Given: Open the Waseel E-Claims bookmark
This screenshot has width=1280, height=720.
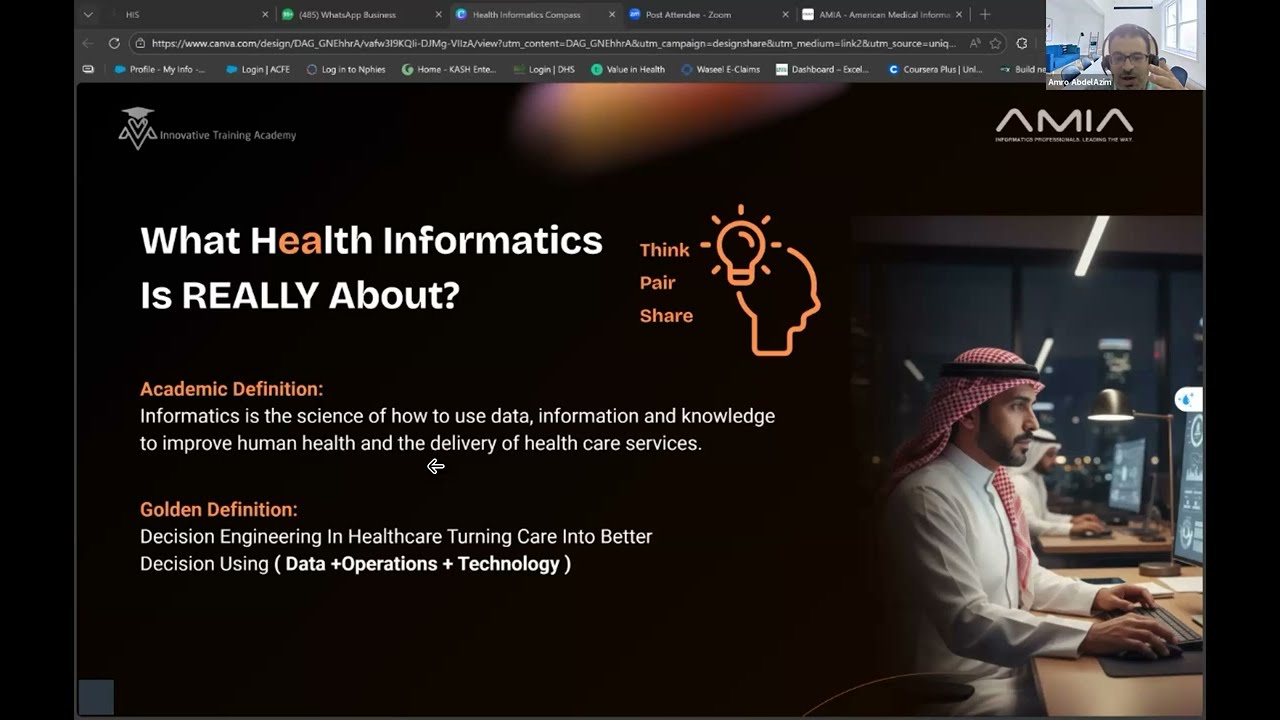Looking at the screenshot, I should point(721,70).
